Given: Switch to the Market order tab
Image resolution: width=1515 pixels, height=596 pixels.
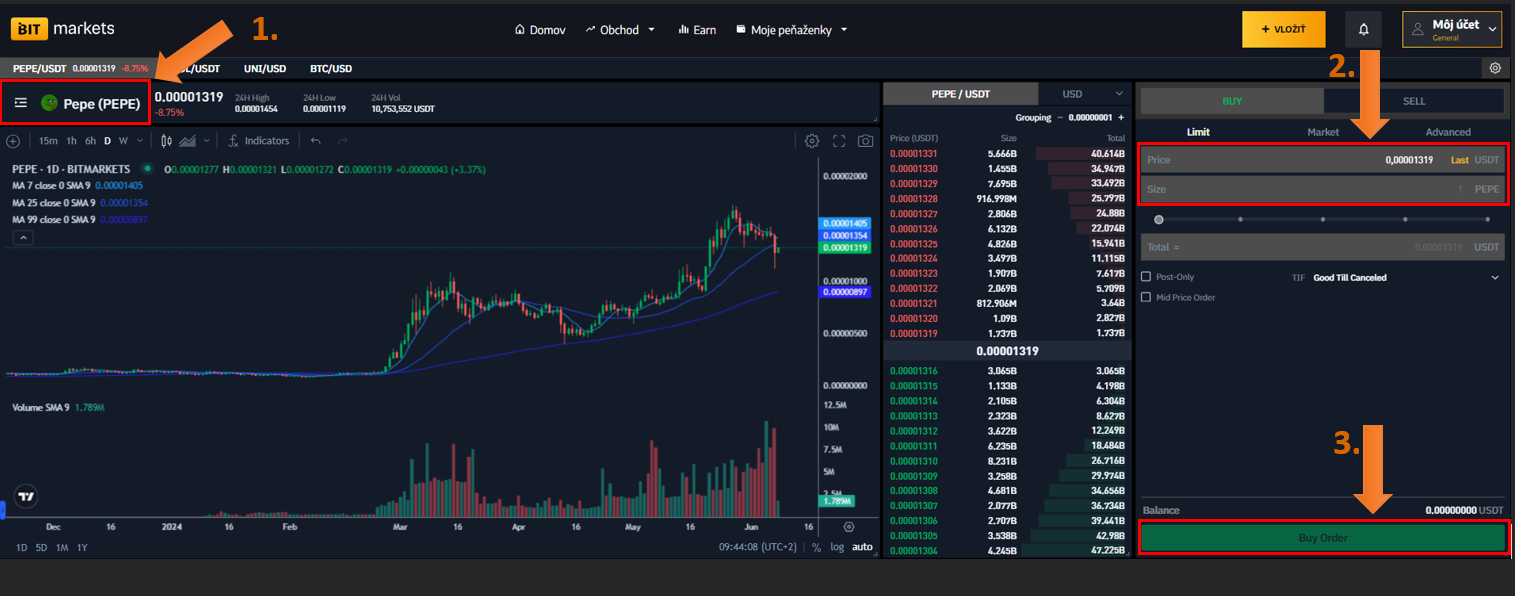Looking at the screenshot, I should tap(1323, 132).
